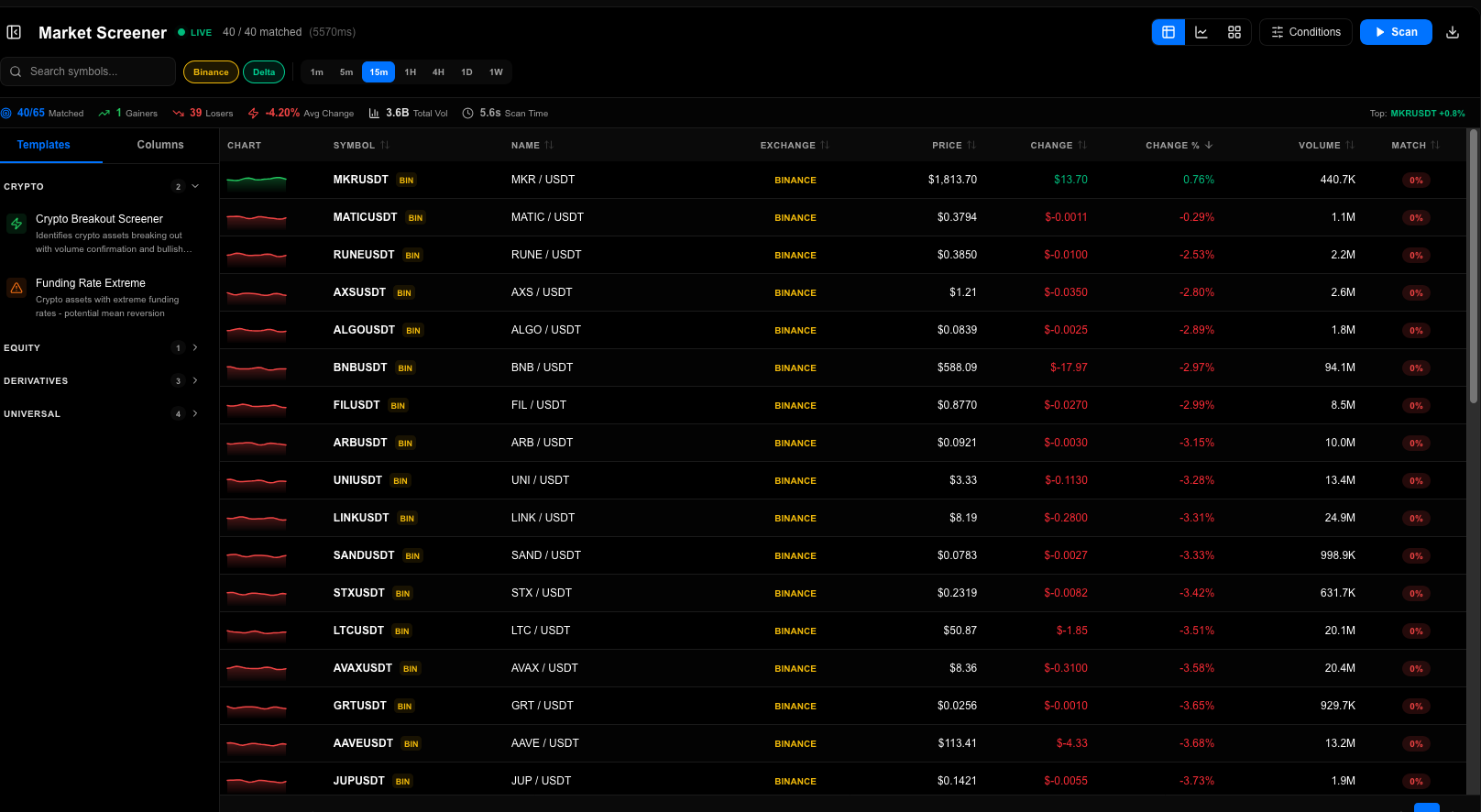Click the Funding Rate Extreme warning icon
The height and width of the screenshot is (812, 1481).
[x=16, y=288]
